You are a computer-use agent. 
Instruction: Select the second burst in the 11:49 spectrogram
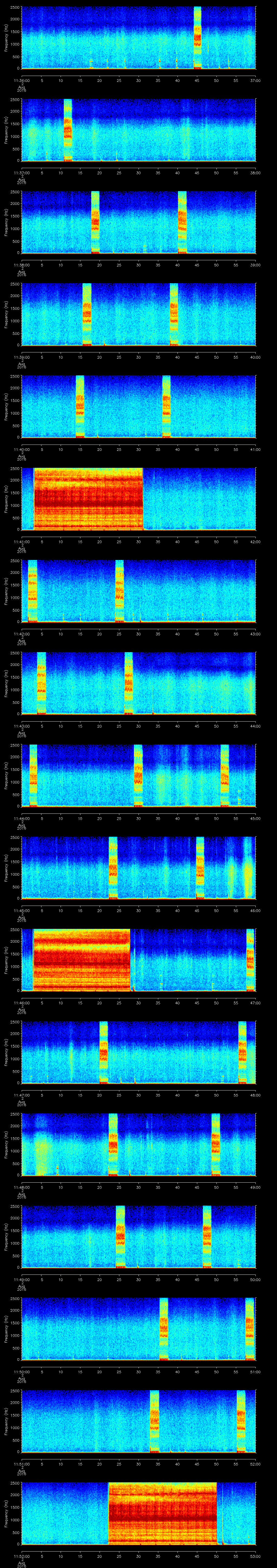(x=207, y=1236)
